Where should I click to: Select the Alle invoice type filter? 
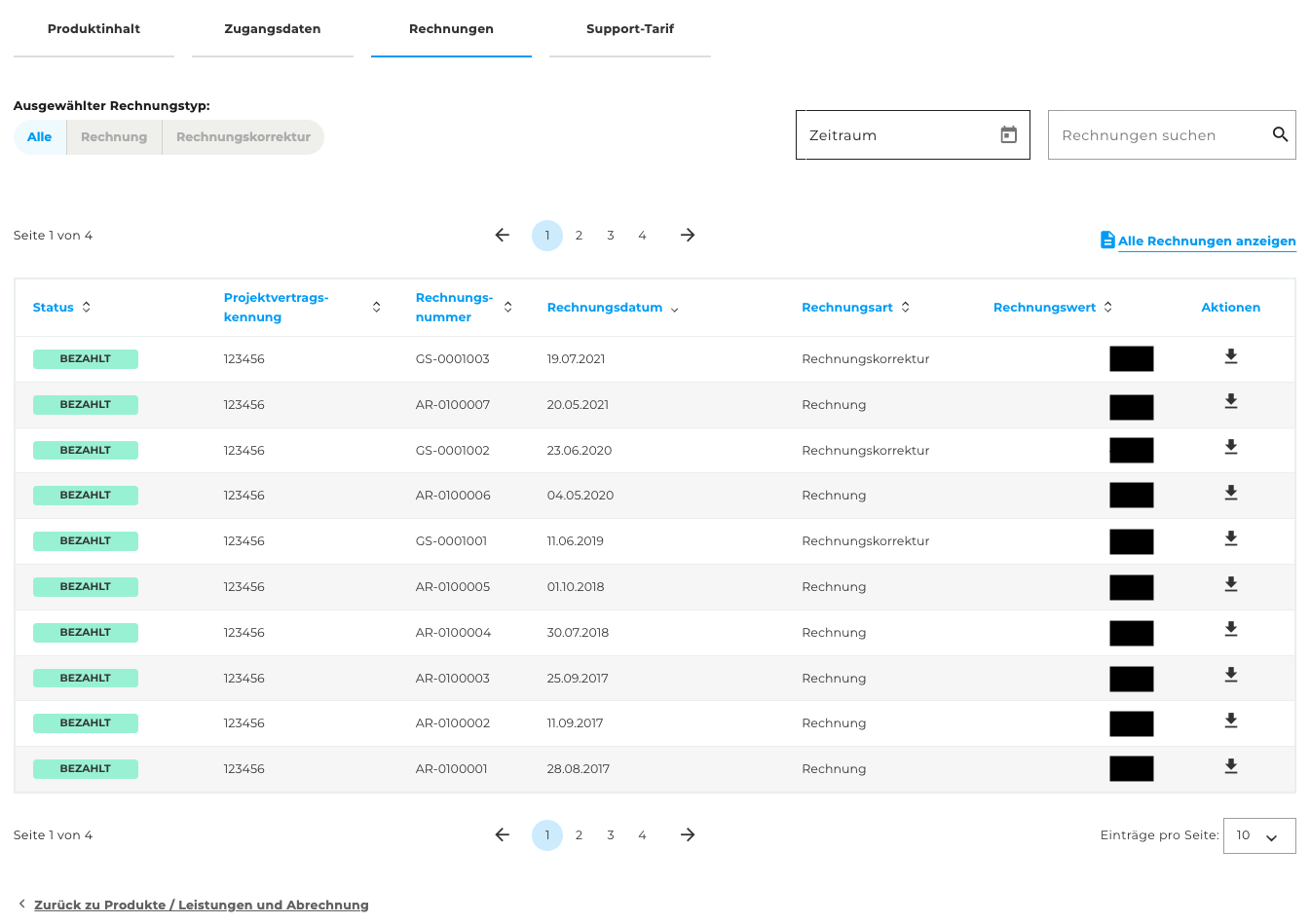(x=40, y=137)
